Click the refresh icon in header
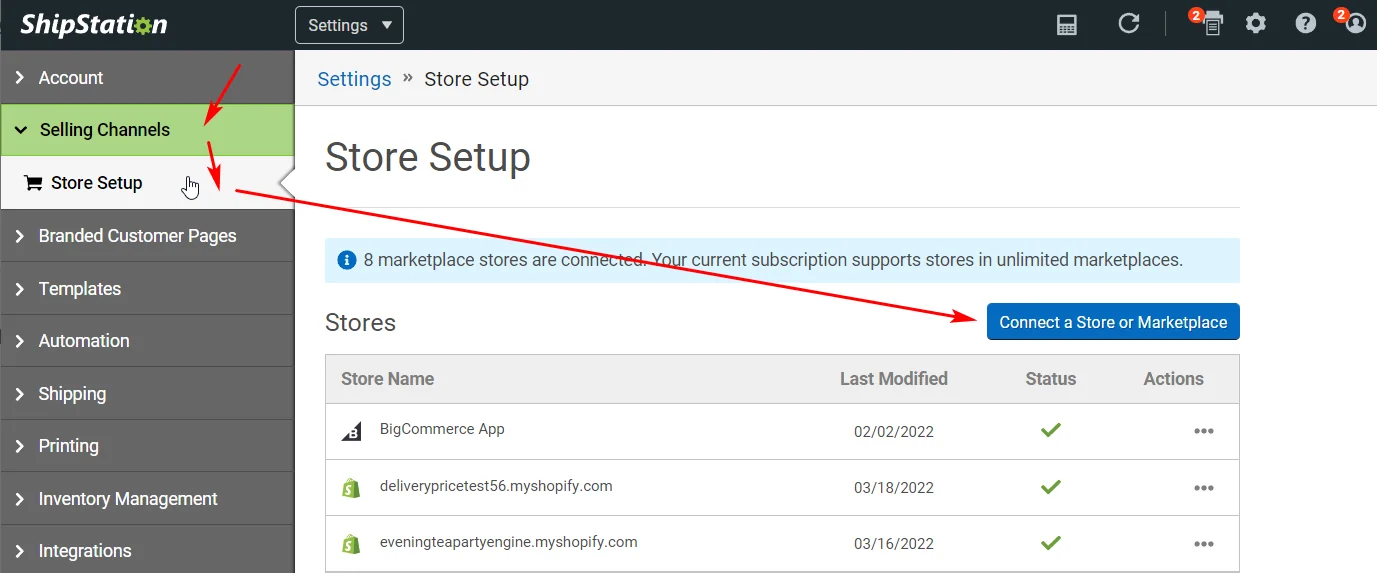Viewport: 1377px width, 573px height. coord(1129,24)
